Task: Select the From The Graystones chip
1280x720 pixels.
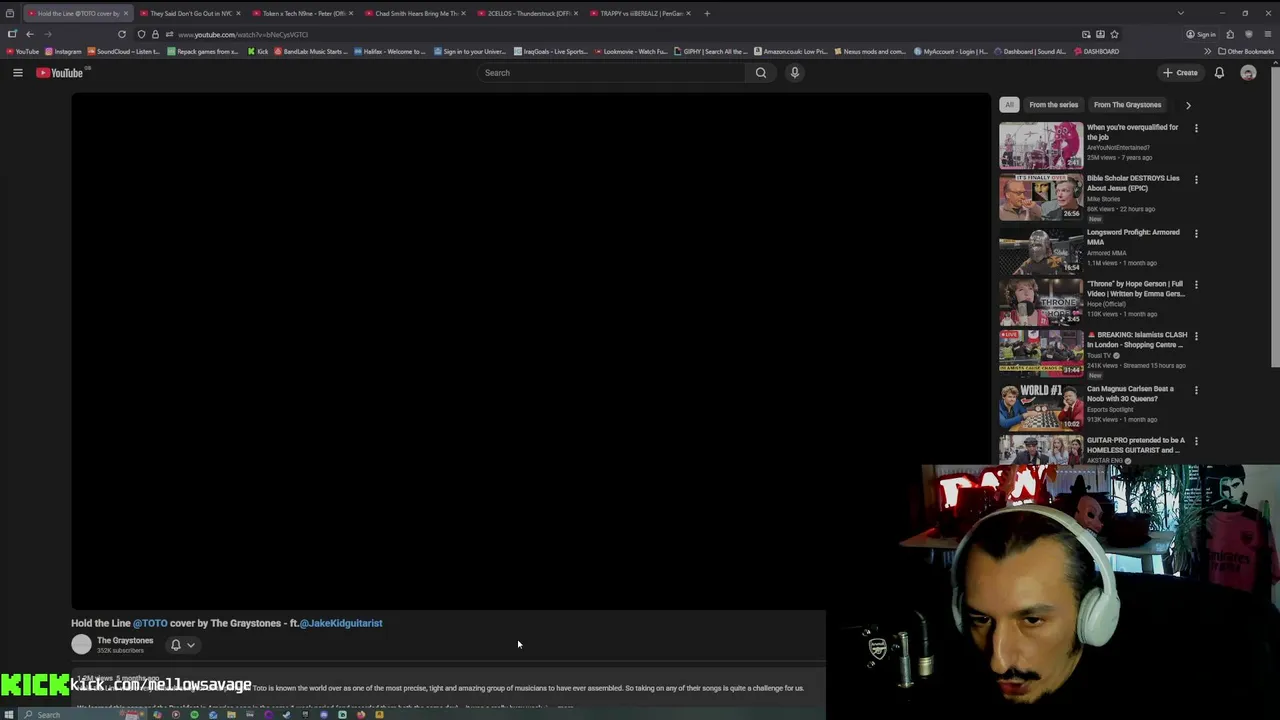Action: click(1127, 104)
